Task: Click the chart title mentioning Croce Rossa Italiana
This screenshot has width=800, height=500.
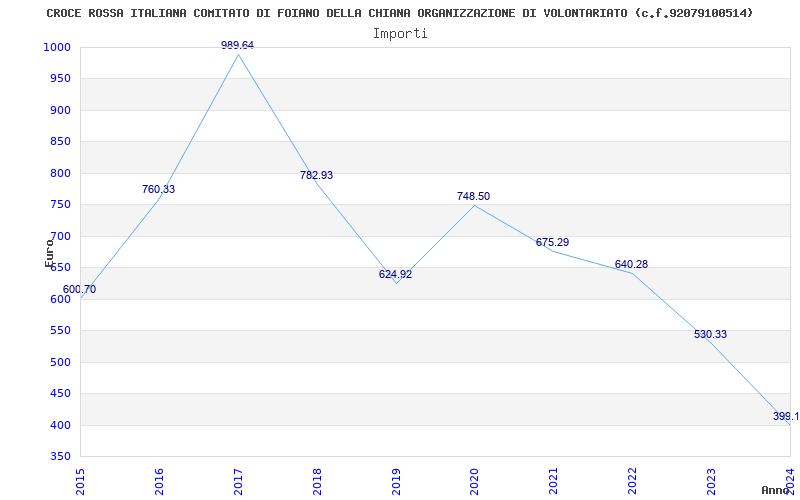Action: (399, 13)
